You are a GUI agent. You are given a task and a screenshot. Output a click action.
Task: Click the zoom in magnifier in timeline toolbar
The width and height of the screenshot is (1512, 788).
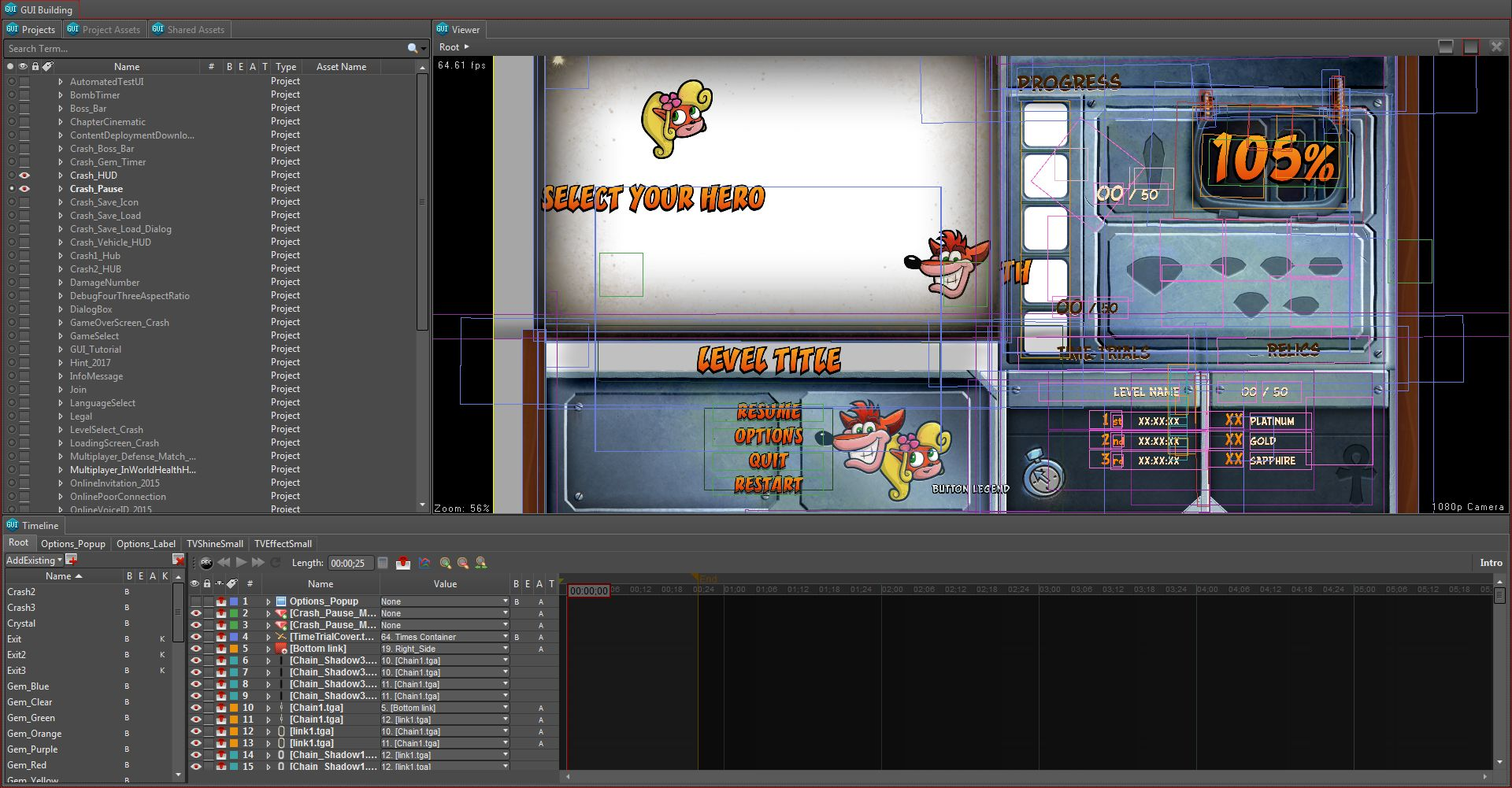pyautogui.click(x=446, y=563)
